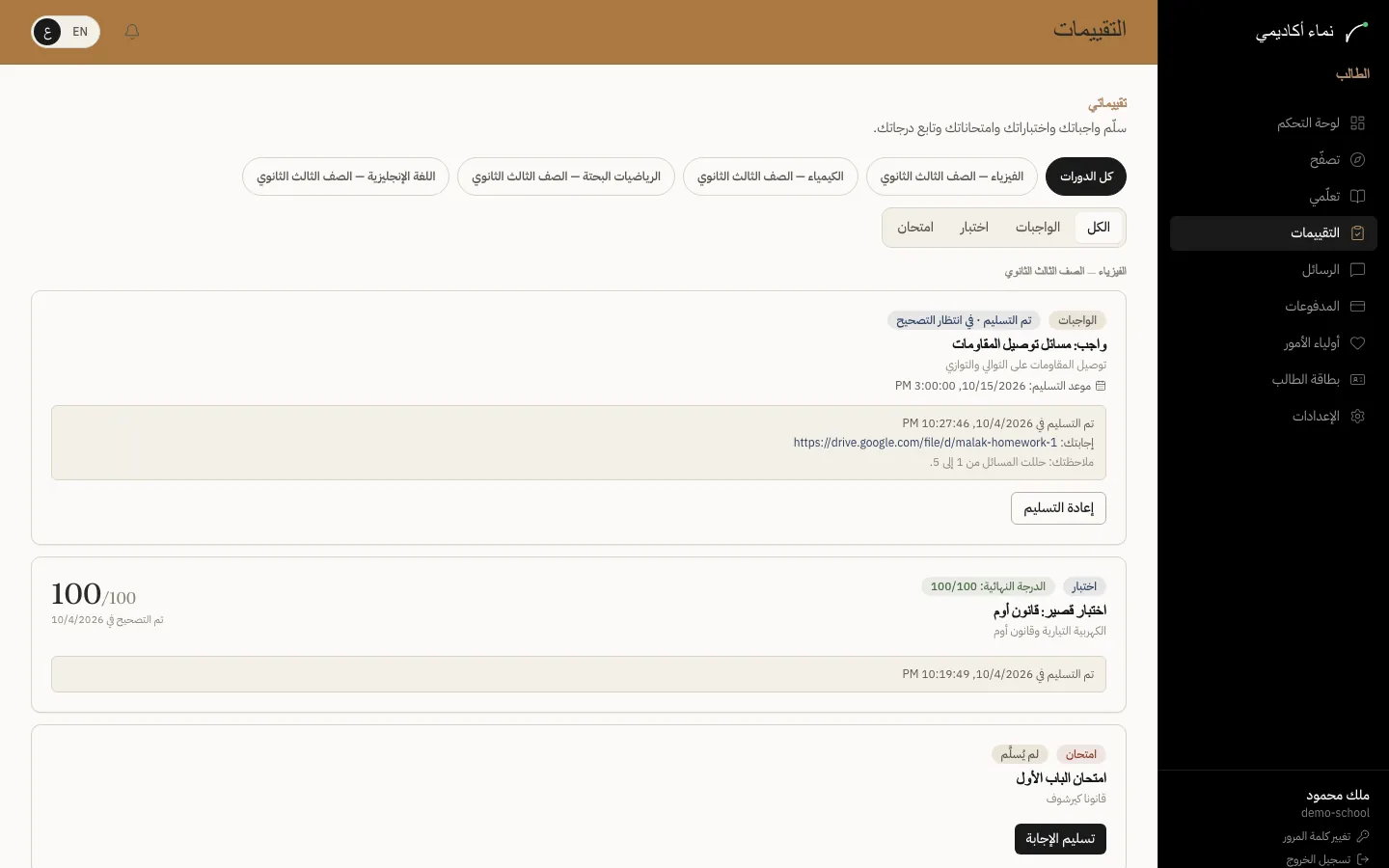The image size is (1389, 868).
Task: Click the notification bell icon
Action: pyautogui.click(x=132, y=32)
